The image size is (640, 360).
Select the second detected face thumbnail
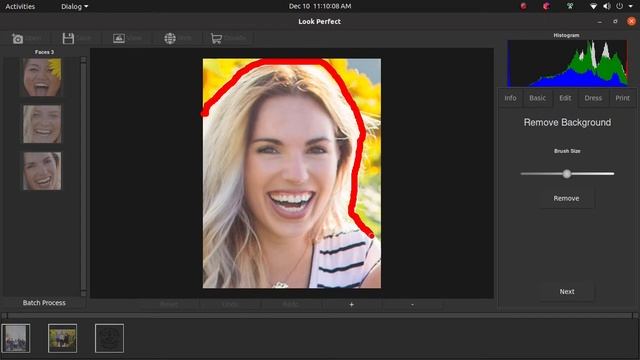[x=42, y=124]
